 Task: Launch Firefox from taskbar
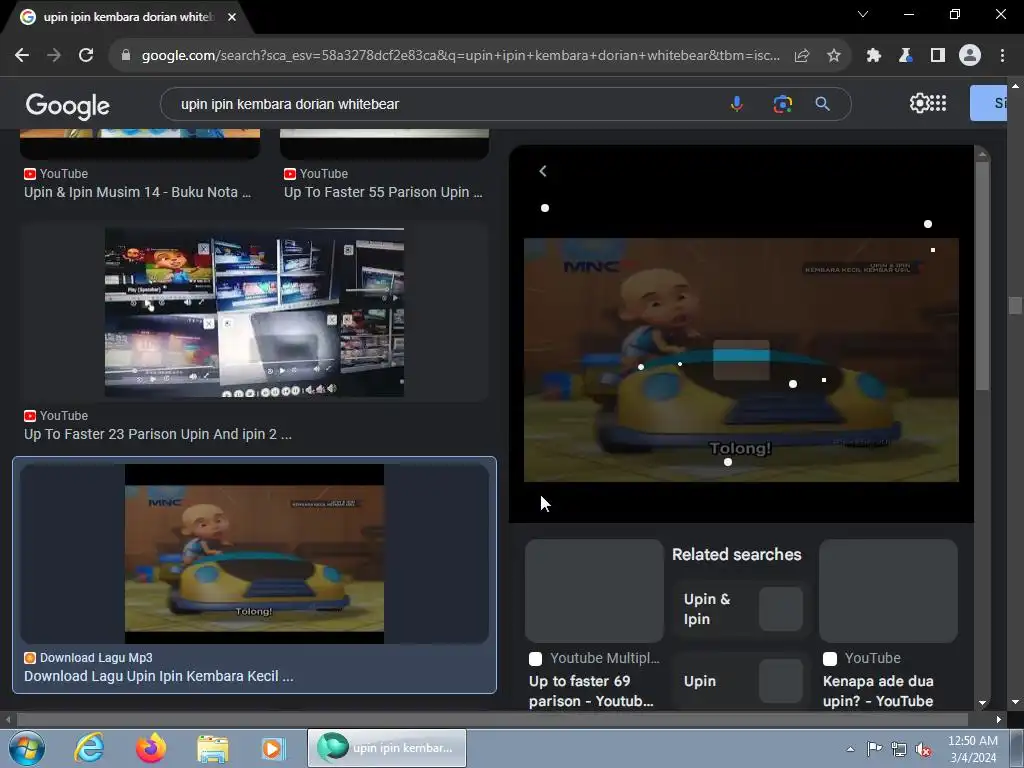coord(151,748)
